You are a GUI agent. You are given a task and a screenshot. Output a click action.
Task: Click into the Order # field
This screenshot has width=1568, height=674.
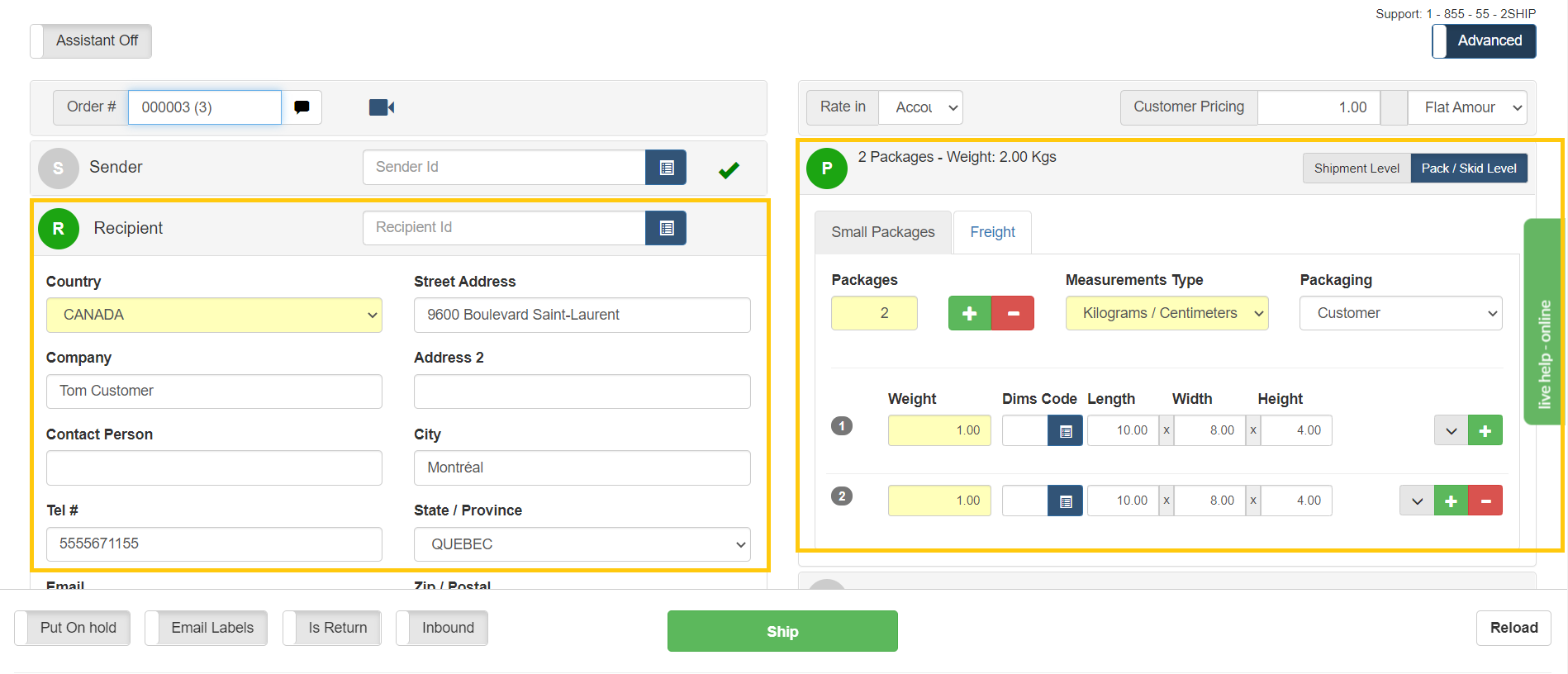pyautogui.click(x=205, y=107)
